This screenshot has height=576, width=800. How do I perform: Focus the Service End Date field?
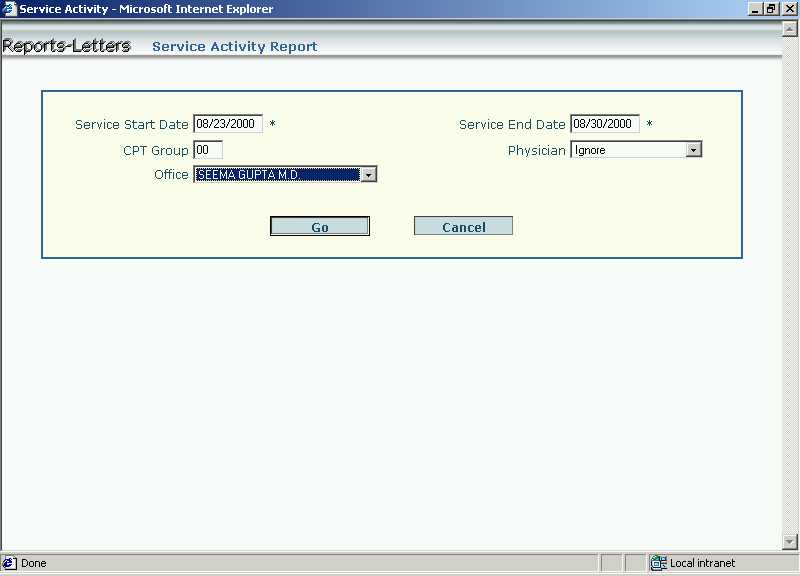605,123
